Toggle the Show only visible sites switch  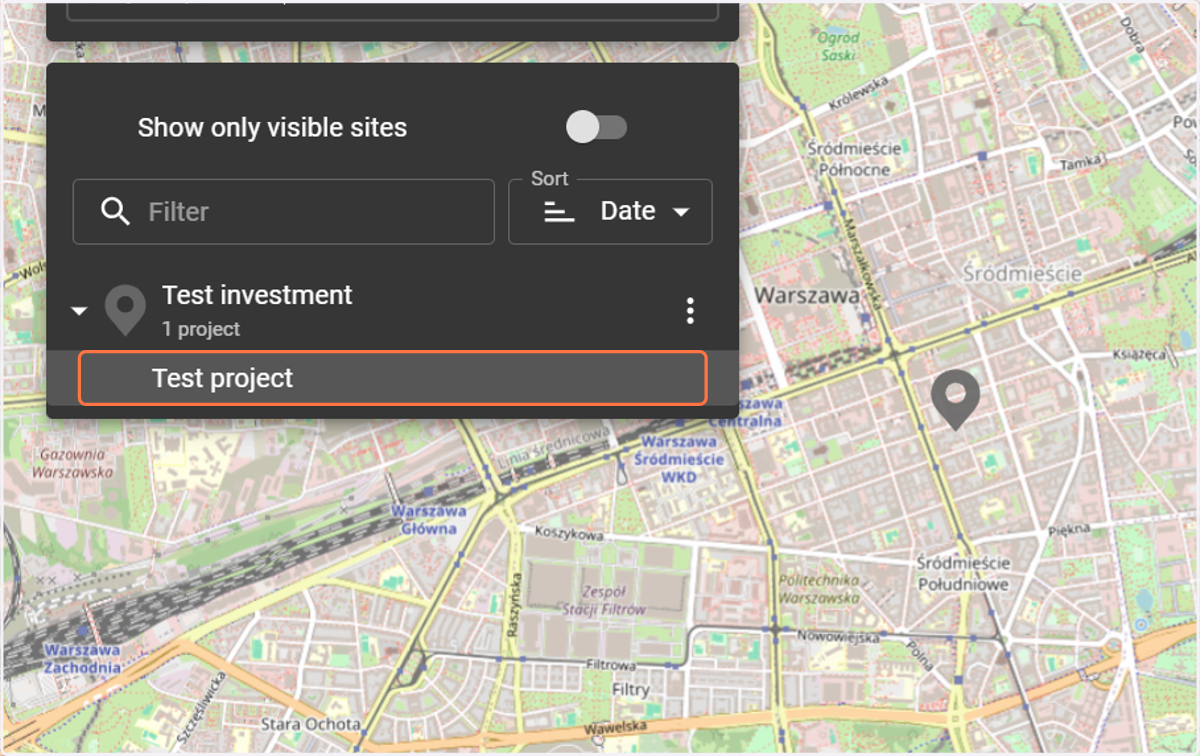pyautogui.click(x=596, y=127)
